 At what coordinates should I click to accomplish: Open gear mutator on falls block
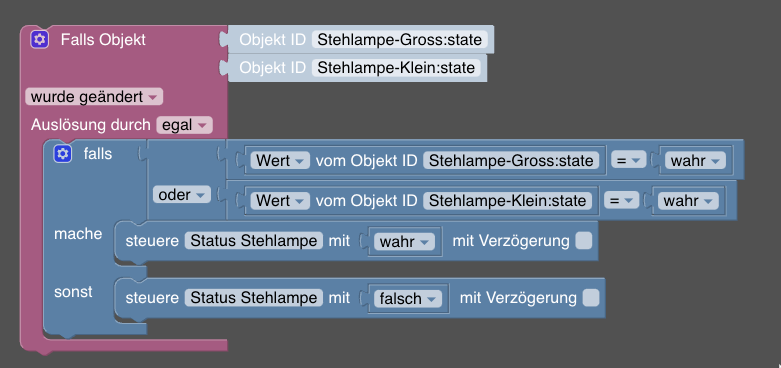pos(63,154)
